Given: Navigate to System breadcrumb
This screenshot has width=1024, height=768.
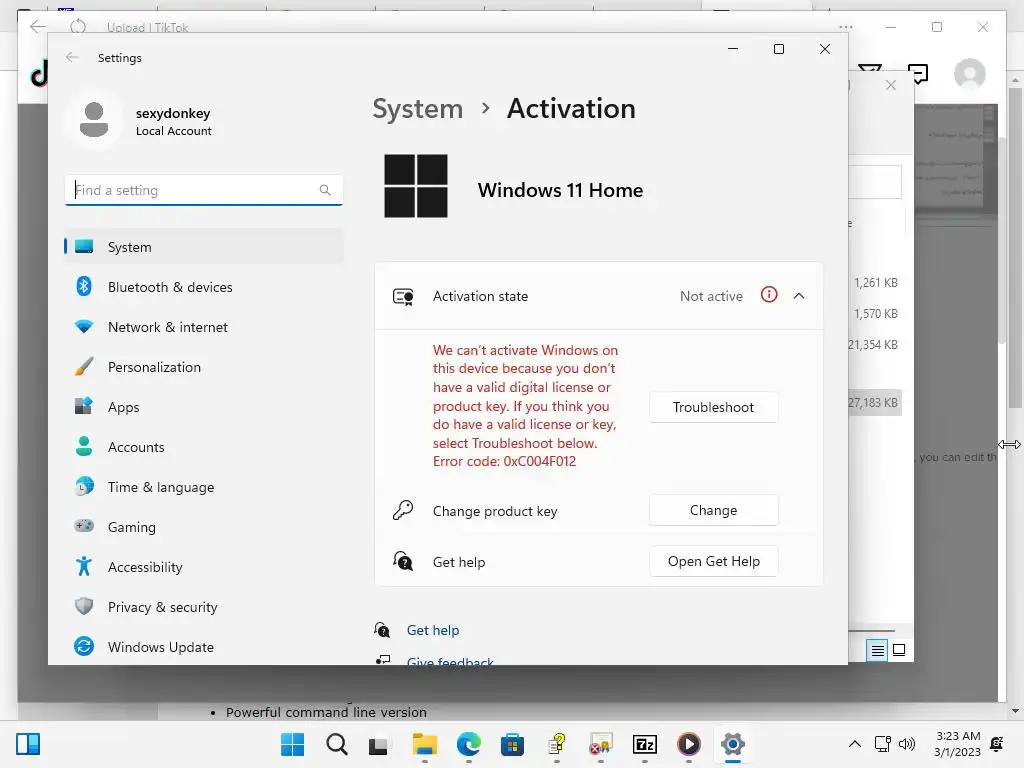Looking at the screenshot, I should click(x=417, y=108).
